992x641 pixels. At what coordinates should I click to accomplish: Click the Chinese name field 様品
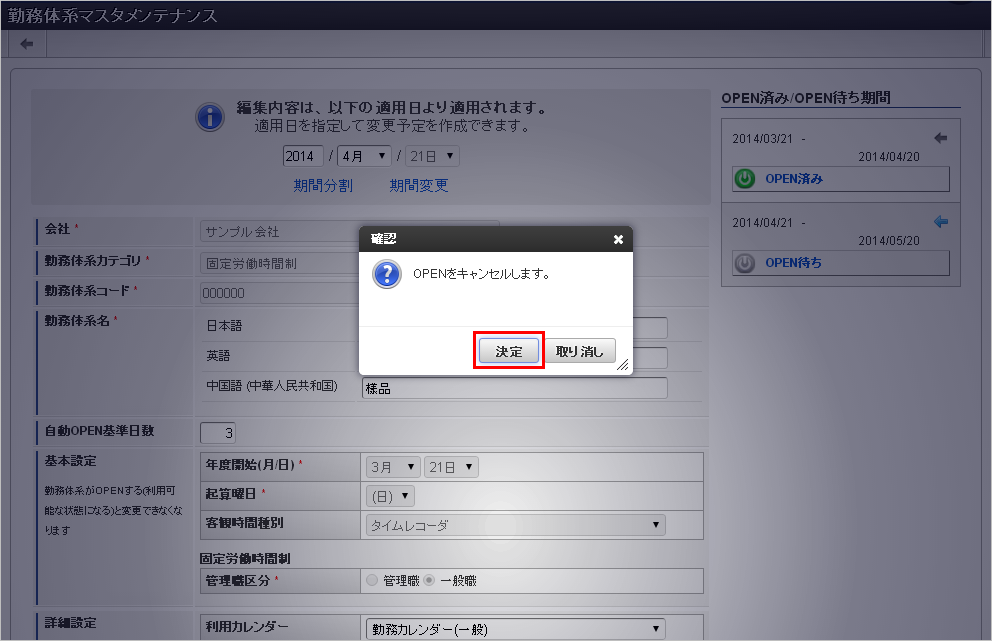click(514, 388)
